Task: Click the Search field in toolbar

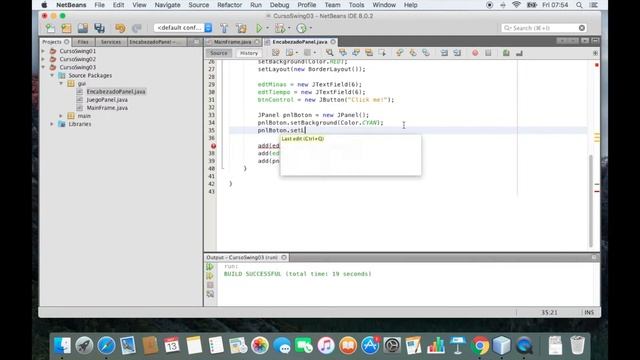Action: [543, 28]
